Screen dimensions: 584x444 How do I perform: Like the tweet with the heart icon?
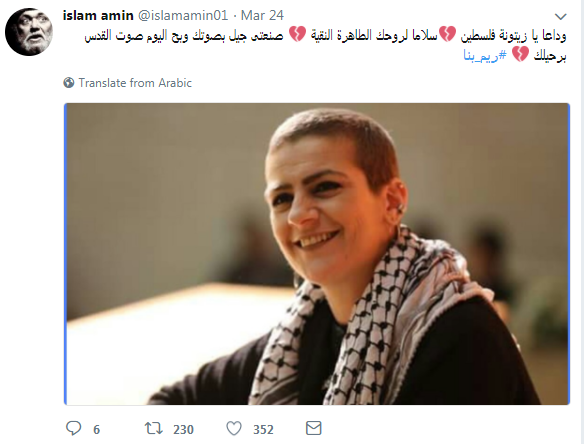click(234, 428)
